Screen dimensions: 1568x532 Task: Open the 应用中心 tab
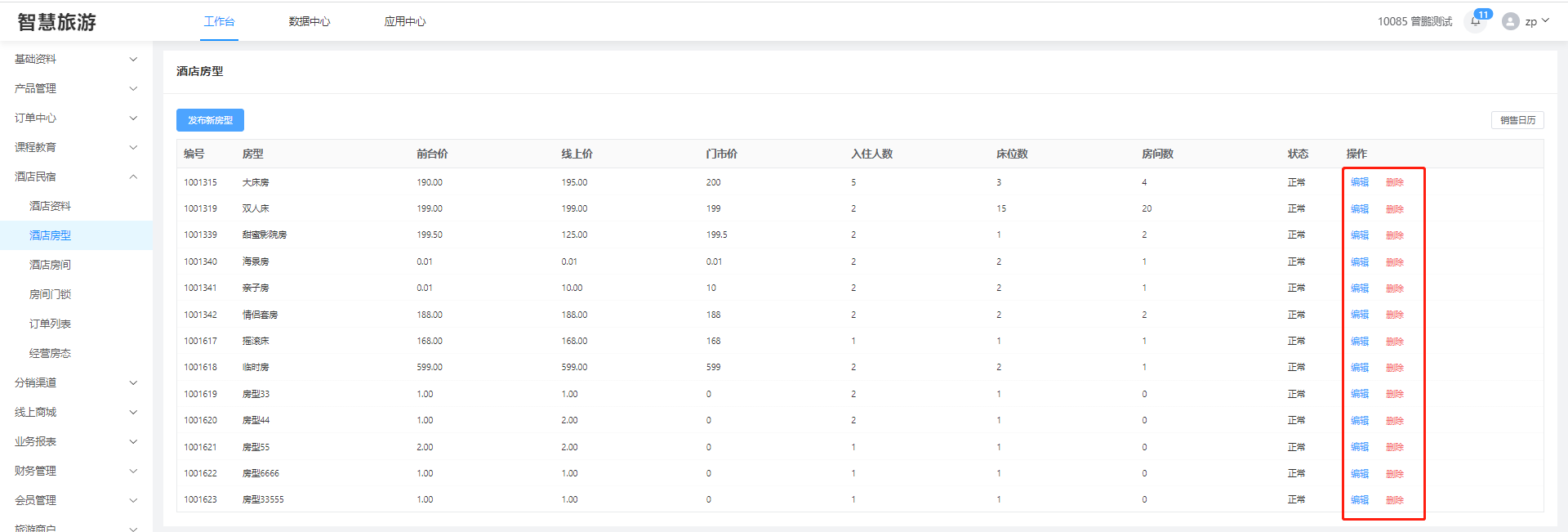[404, 22]
